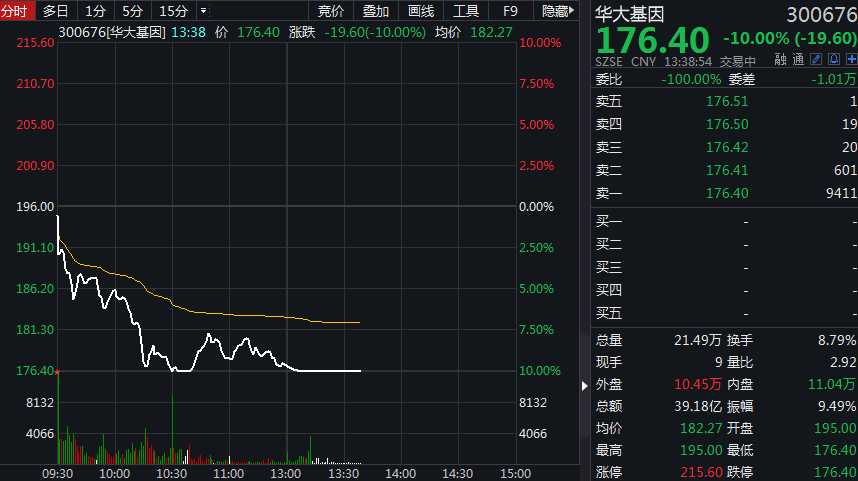Click the 换手 value 8.79%
The height and width of the screenshot is (481, 858).
click(837, 340)
